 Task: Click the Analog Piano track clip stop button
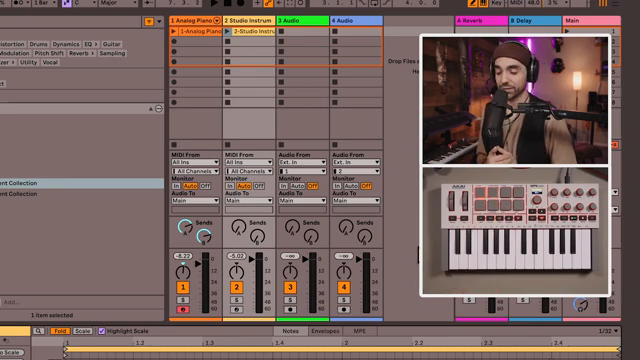point(174,144)
